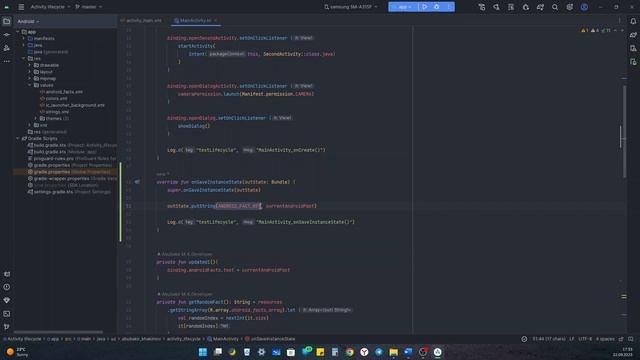Open the samsung device selector dropdown
This screenshot has height=360, width=640.
click(x=351, y=7)
